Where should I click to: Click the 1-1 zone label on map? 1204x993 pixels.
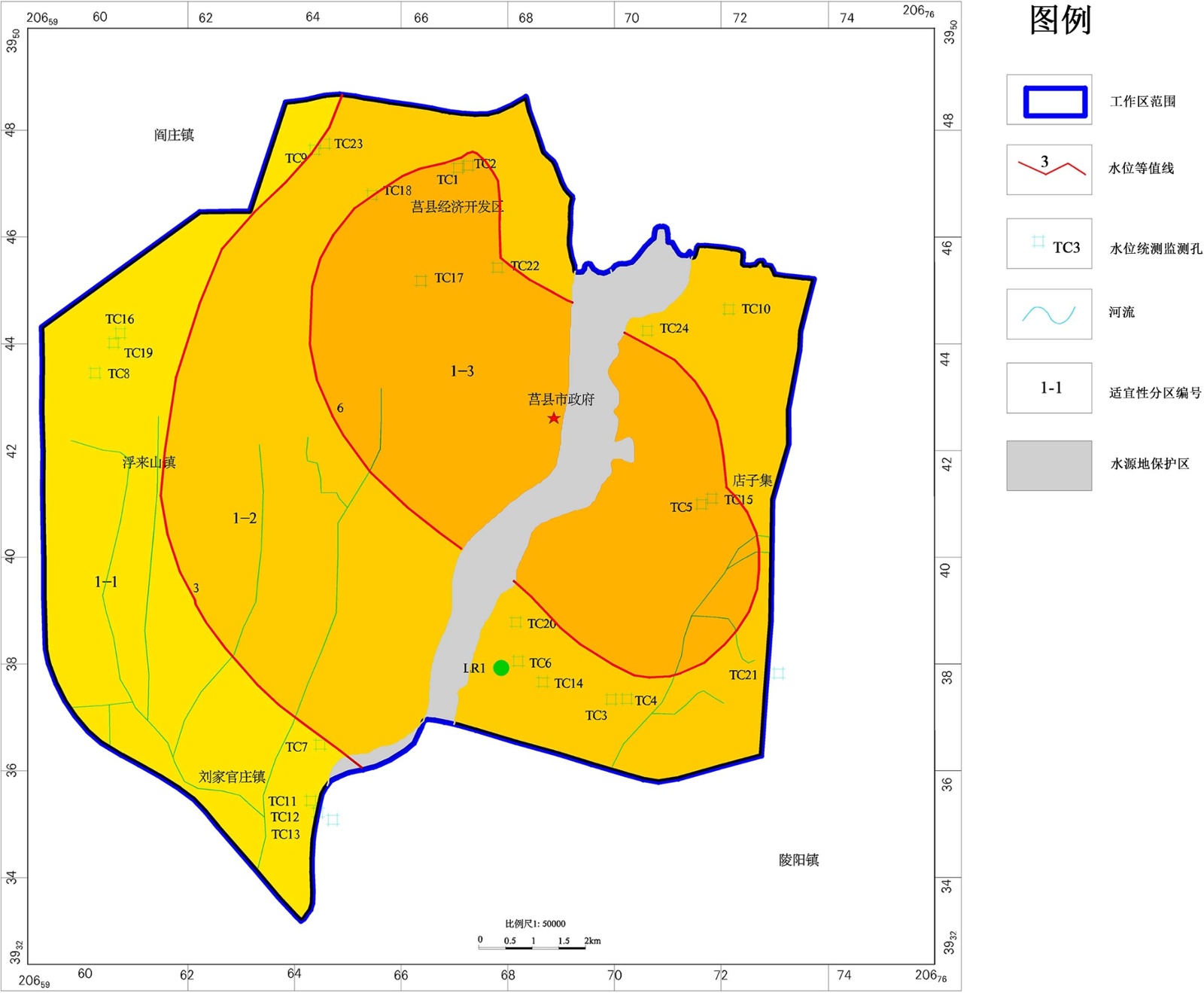coord(106,582)
